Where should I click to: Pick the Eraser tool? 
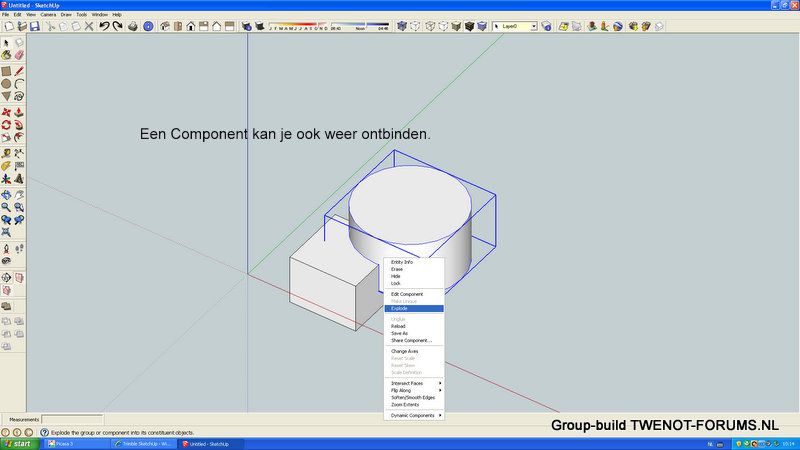click(x=19, y=55)
